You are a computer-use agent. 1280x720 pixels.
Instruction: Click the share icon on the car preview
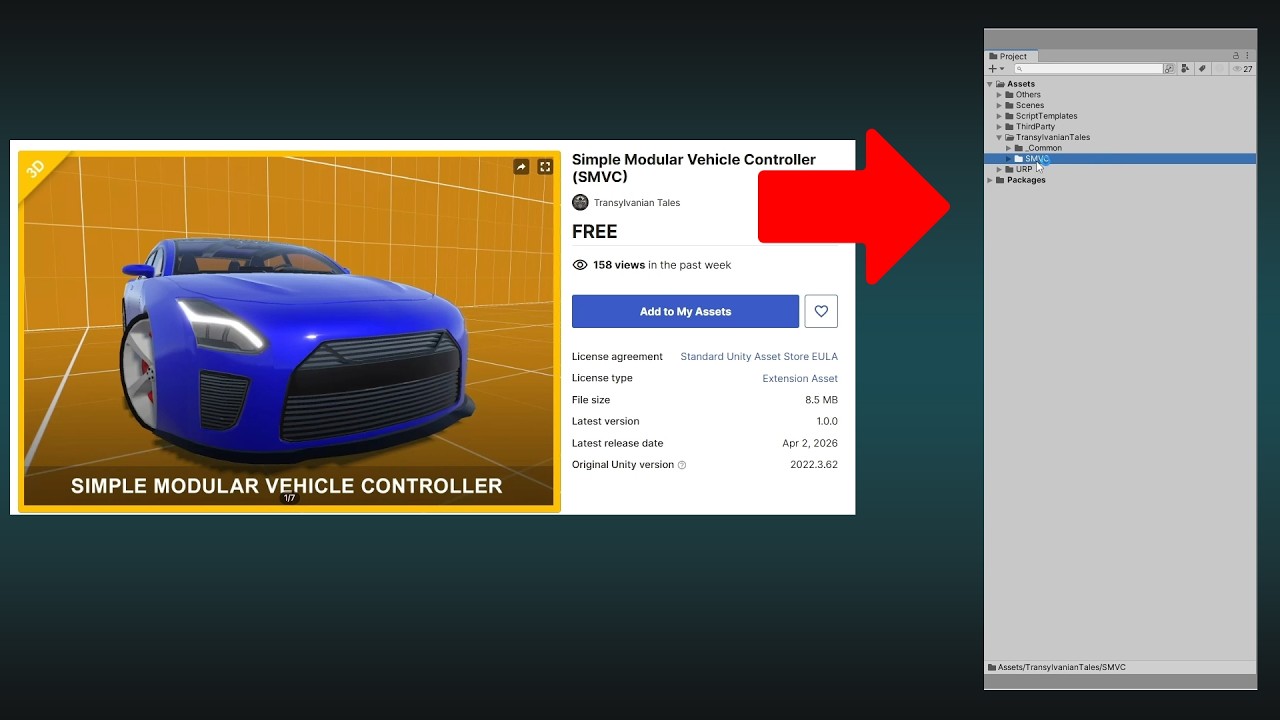coord(521,167)
